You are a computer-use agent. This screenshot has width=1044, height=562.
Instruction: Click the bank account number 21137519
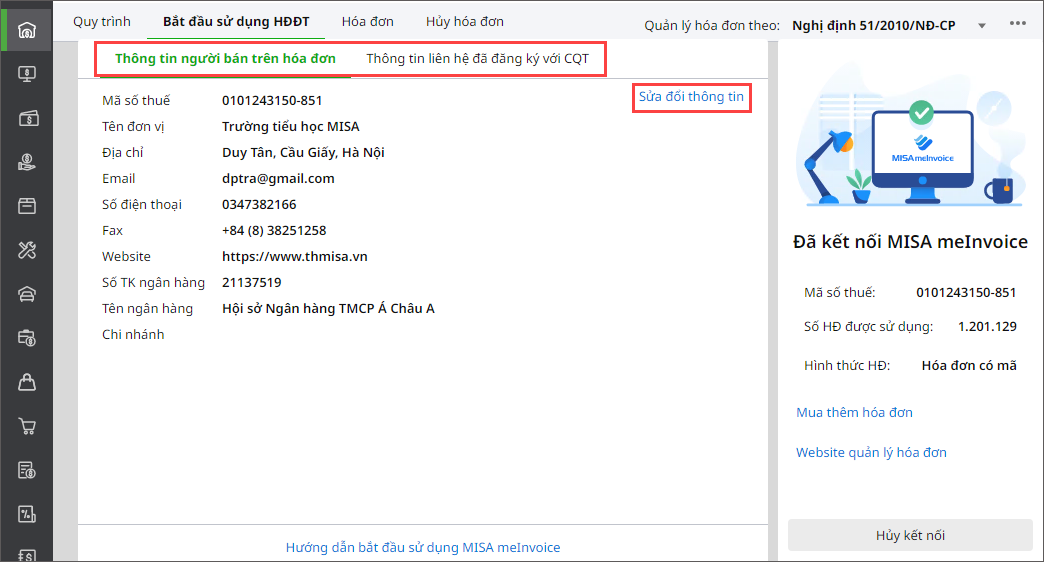[252, 282]
